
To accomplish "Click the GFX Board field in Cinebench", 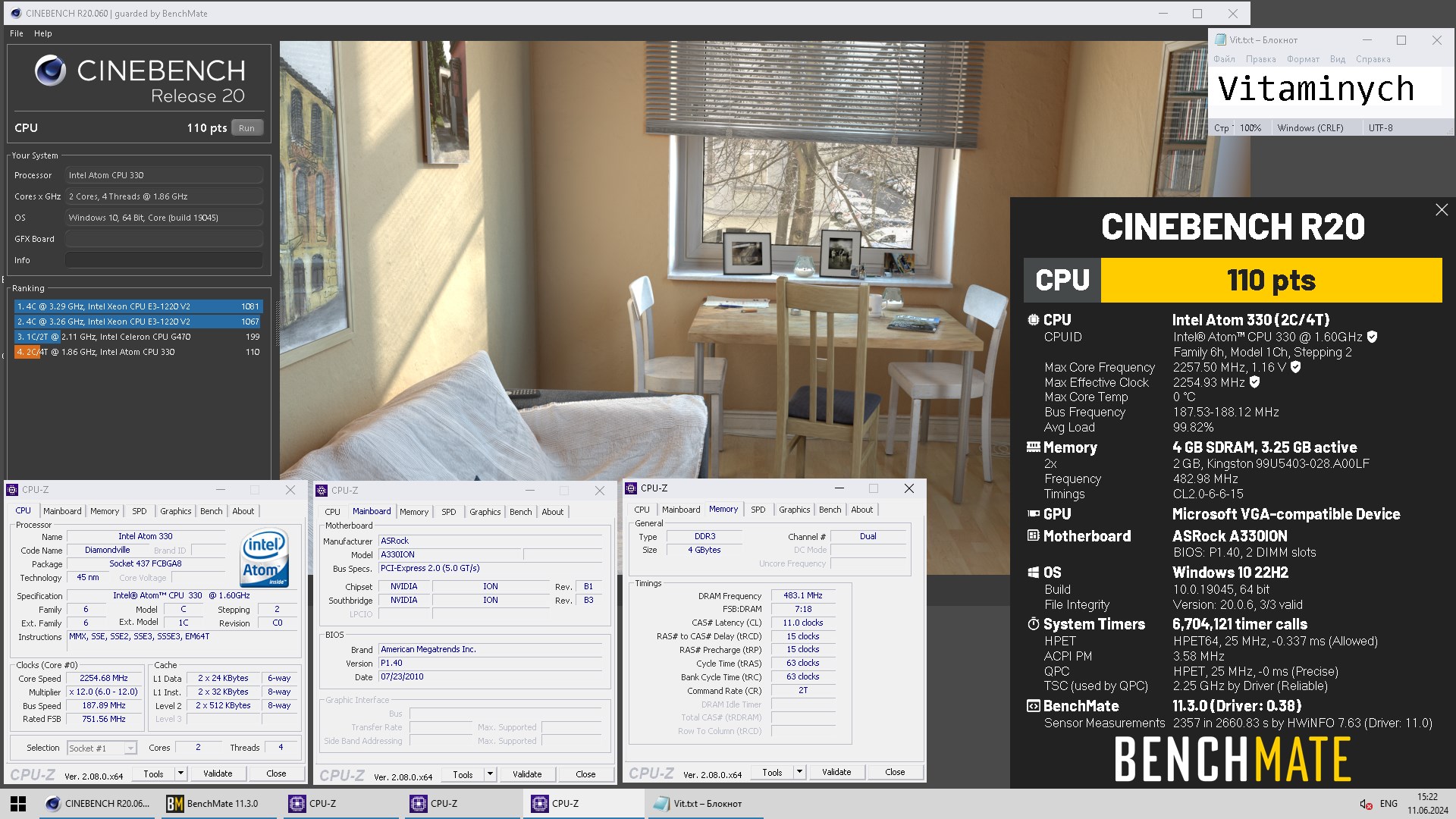I will (164, 239).
